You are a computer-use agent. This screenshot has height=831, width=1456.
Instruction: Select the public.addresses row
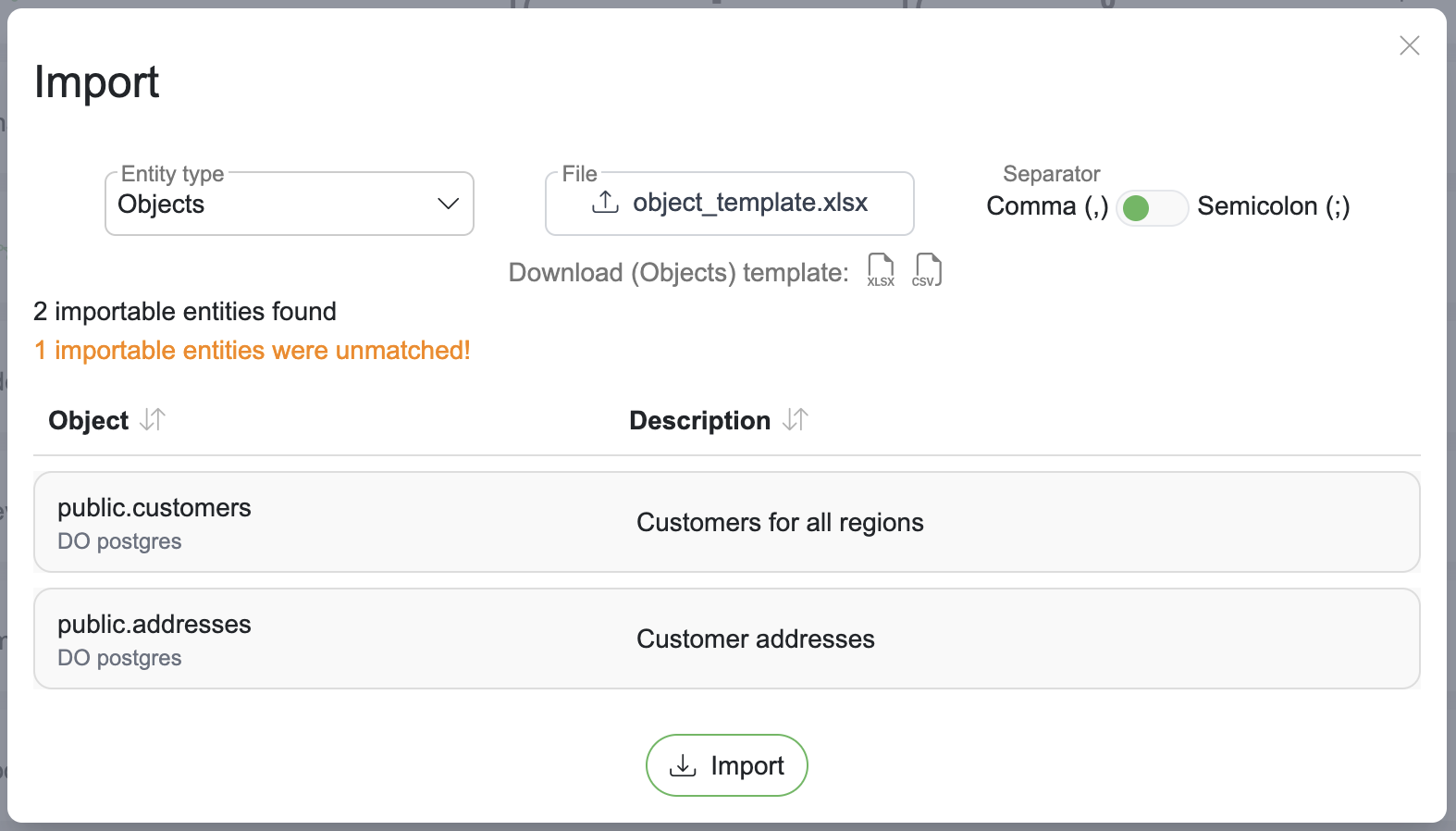click(726, 639)
